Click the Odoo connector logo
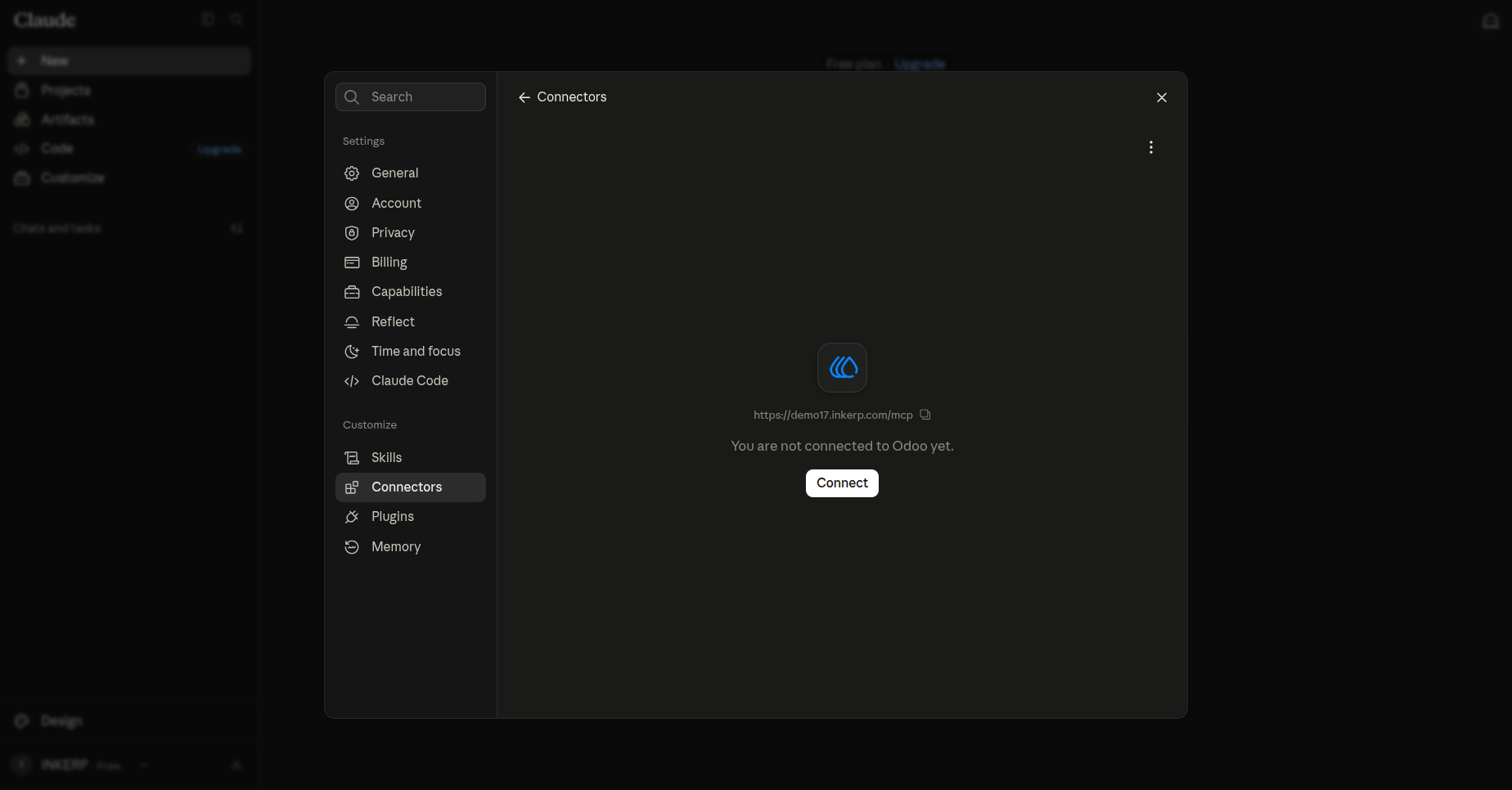 click(x=842, y=367)
